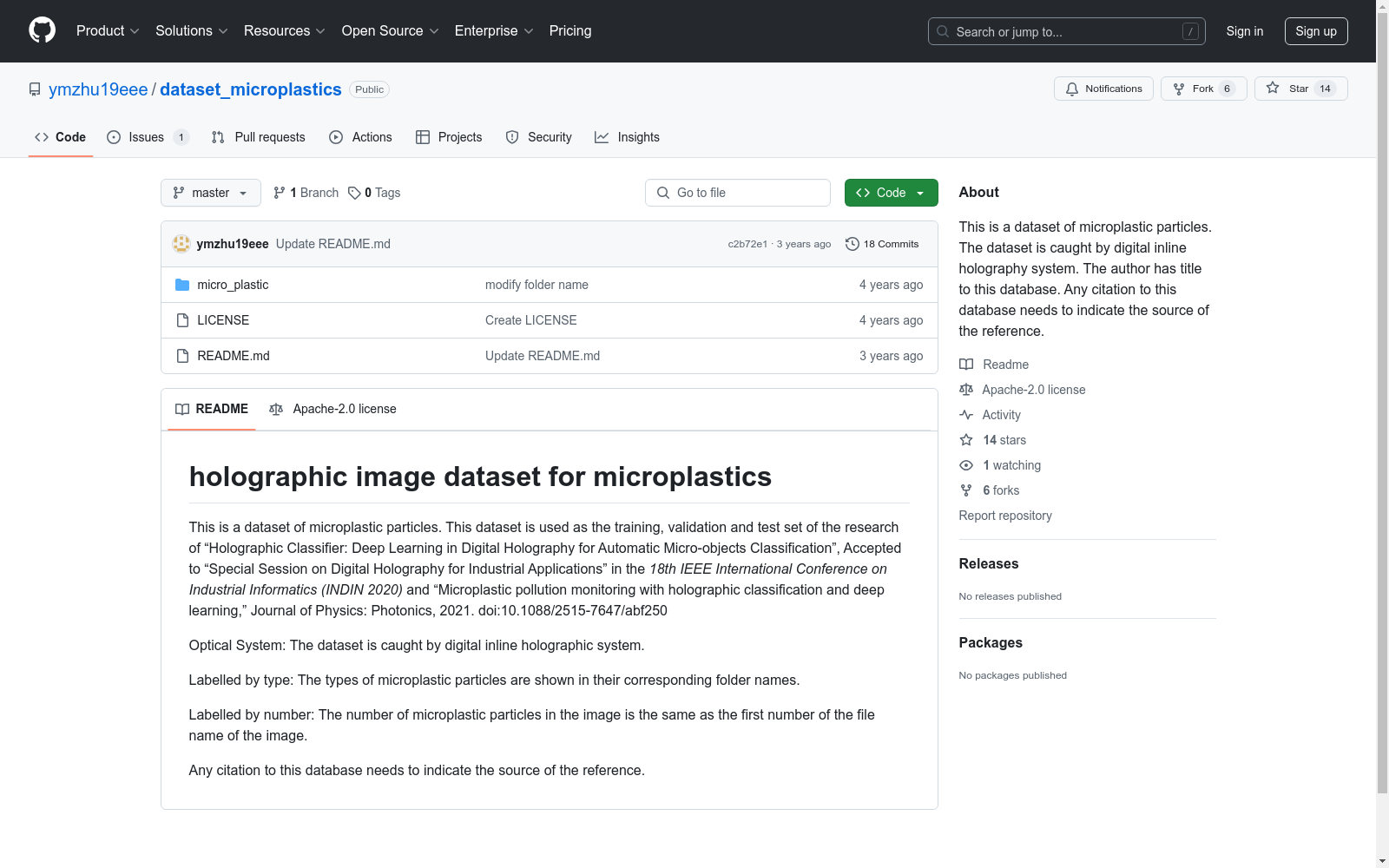Star the repository with the star button
The image size is (1389, 868).
(1300, 89)
